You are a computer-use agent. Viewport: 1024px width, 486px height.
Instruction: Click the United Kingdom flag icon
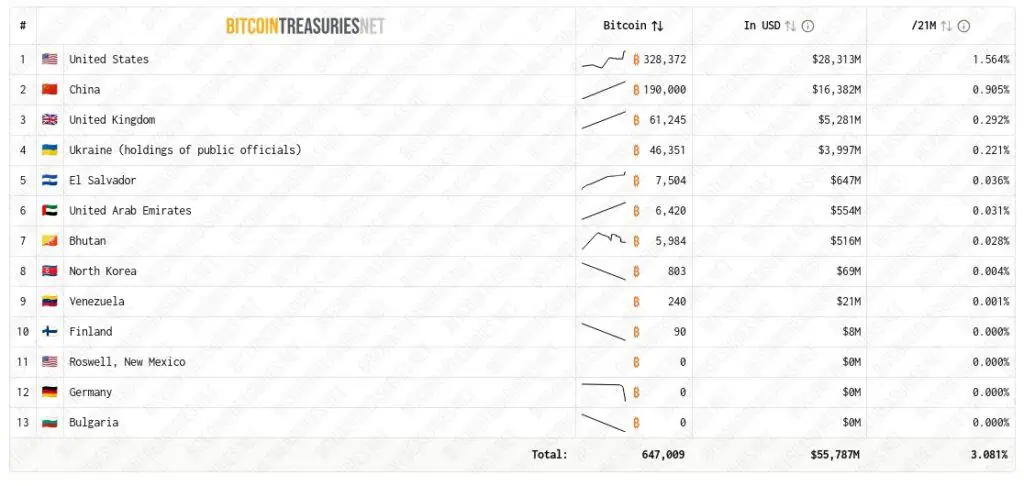[x=49, y=120]
